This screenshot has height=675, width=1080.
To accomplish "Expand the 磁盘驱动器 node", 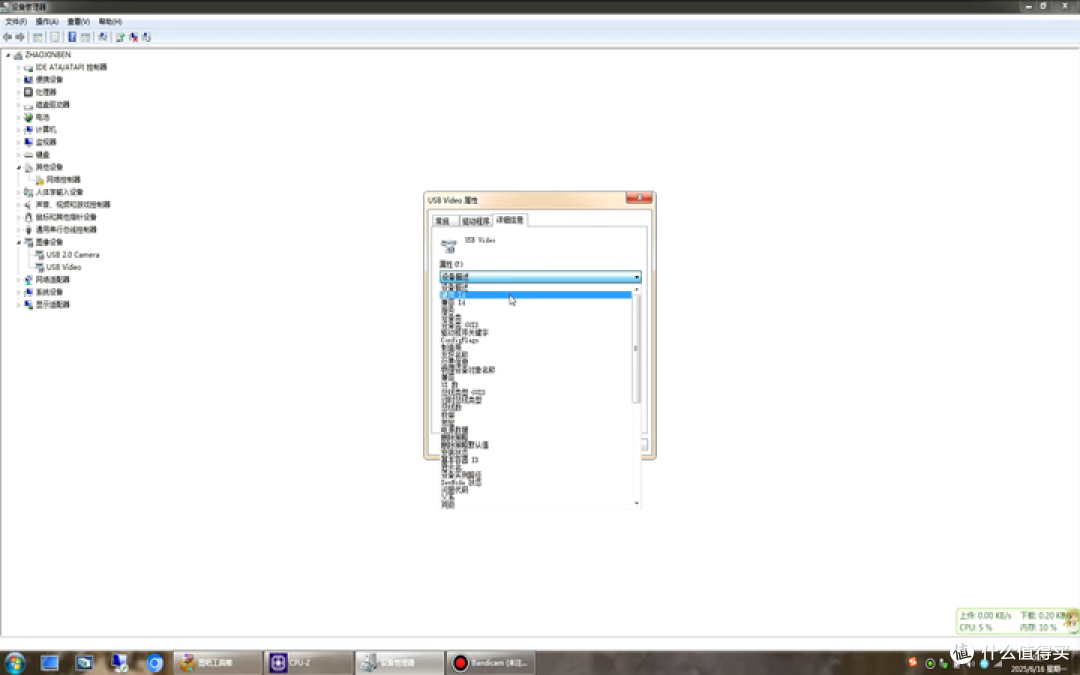I will tap(19, 105).
